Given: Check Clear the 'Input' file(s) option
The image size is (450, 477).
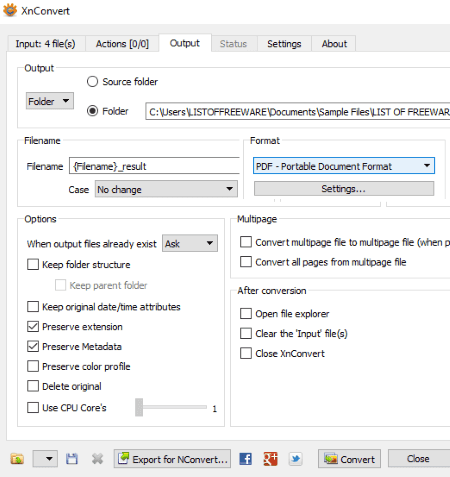Looking at the screenshot, I should coord(246,333).
